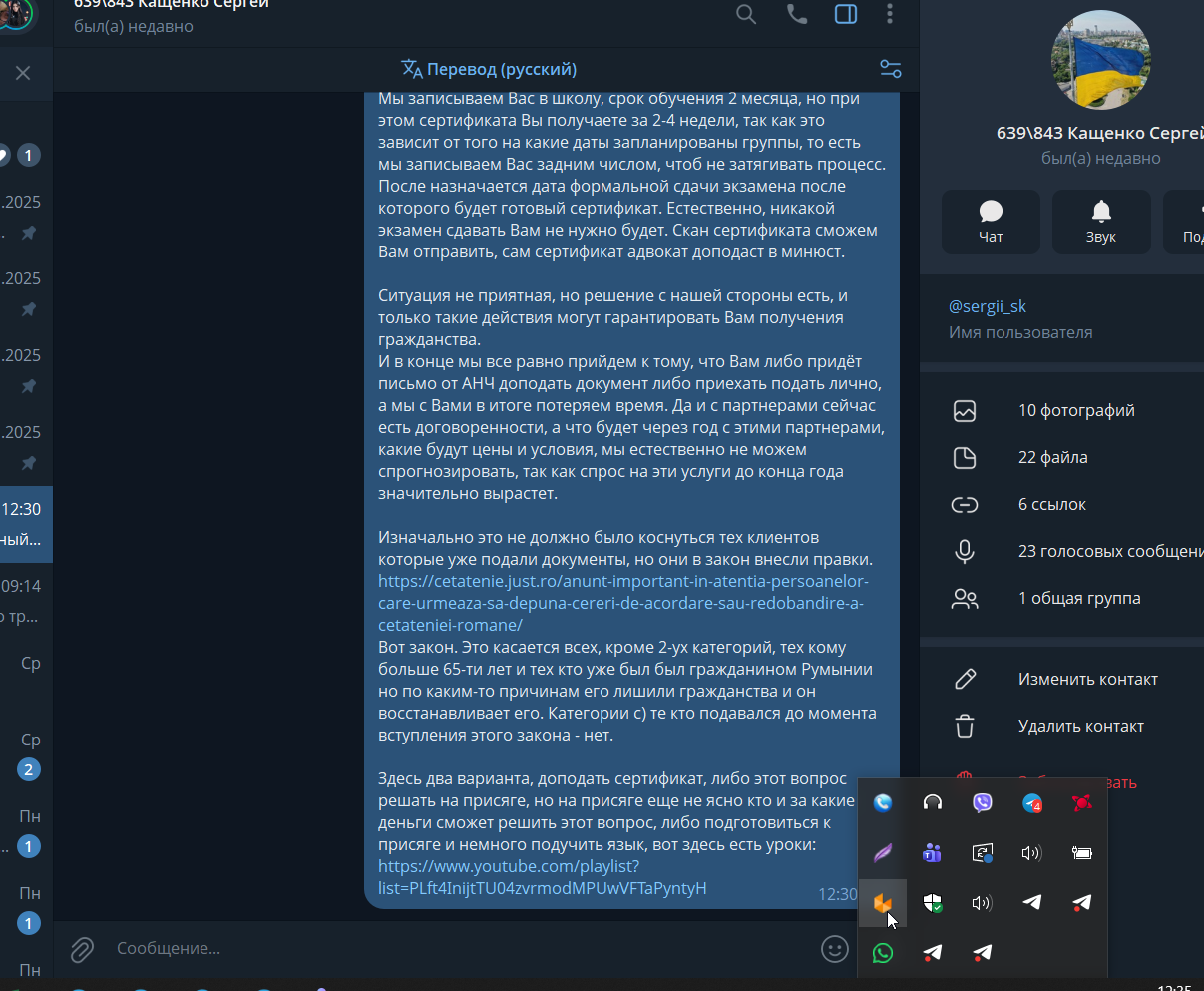Open blue Telegram tray icon with badge 4
This screenshot has width=1204, height=991.
pos(1032,802)
